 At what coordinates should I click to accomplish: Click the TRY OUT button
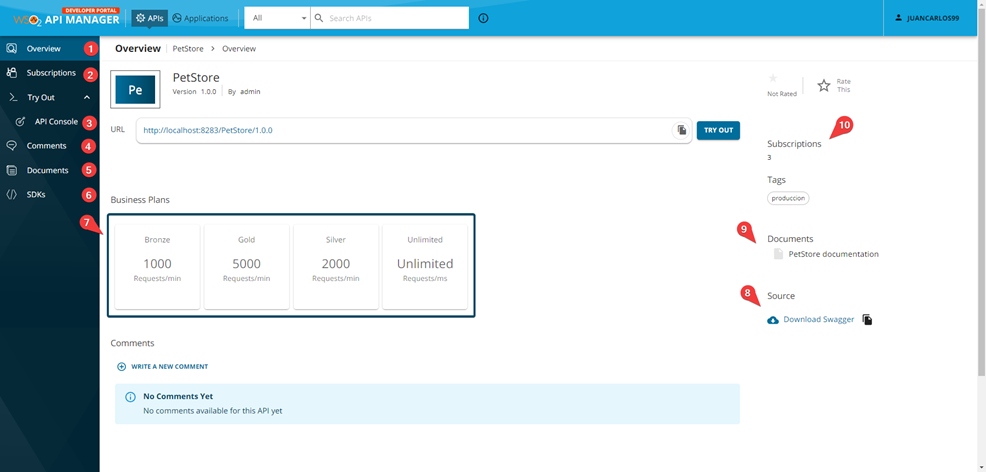click(x=718, y=130)
